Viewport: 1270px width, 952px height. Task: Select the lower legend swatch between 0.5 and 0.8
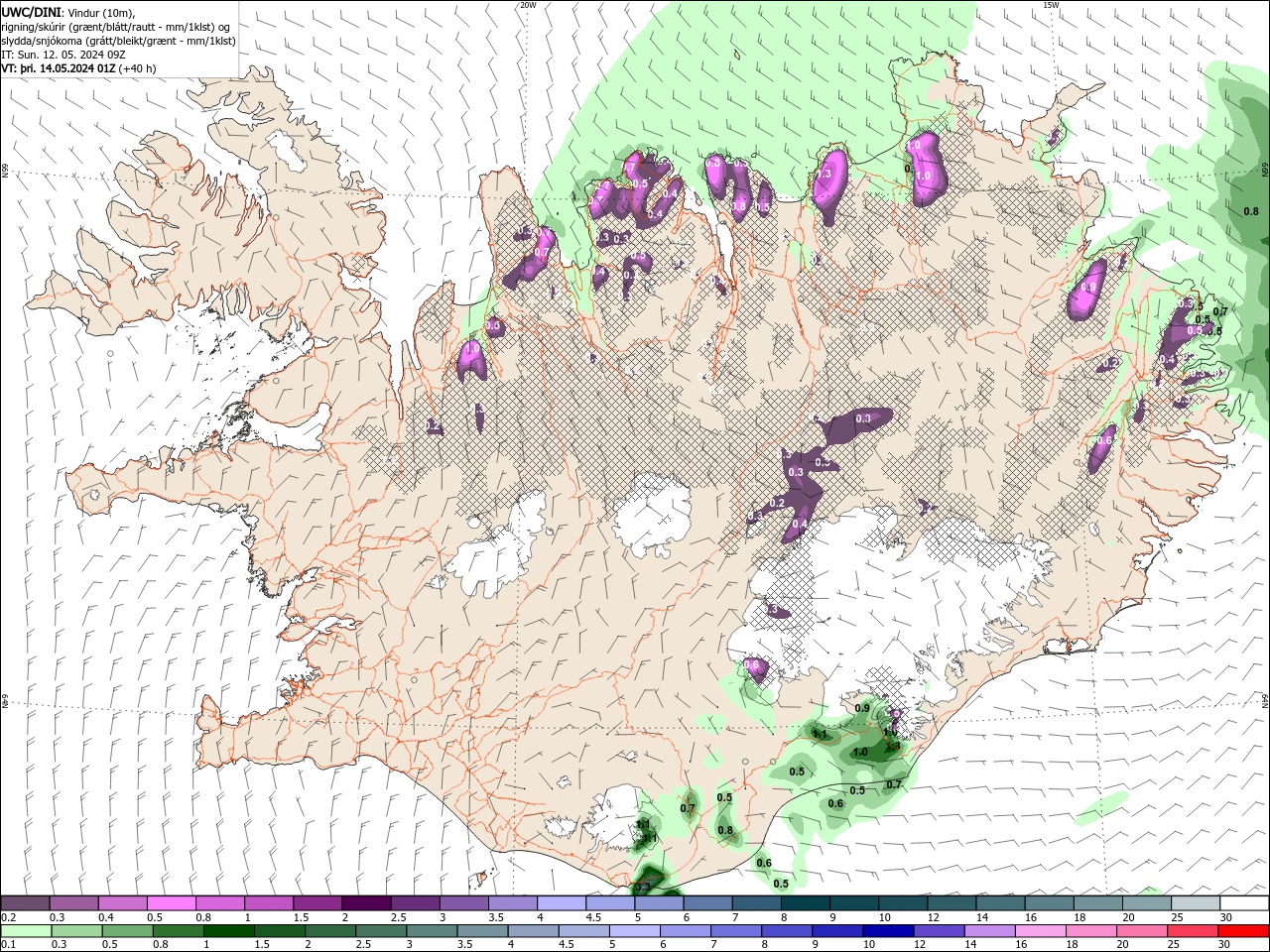pos(127,931)
